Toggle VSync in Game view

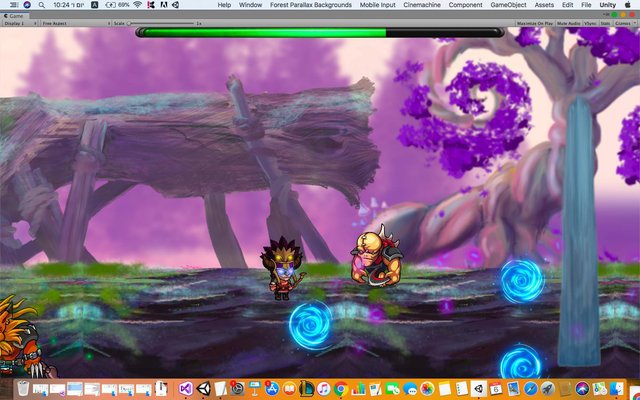tap(590, 24)
